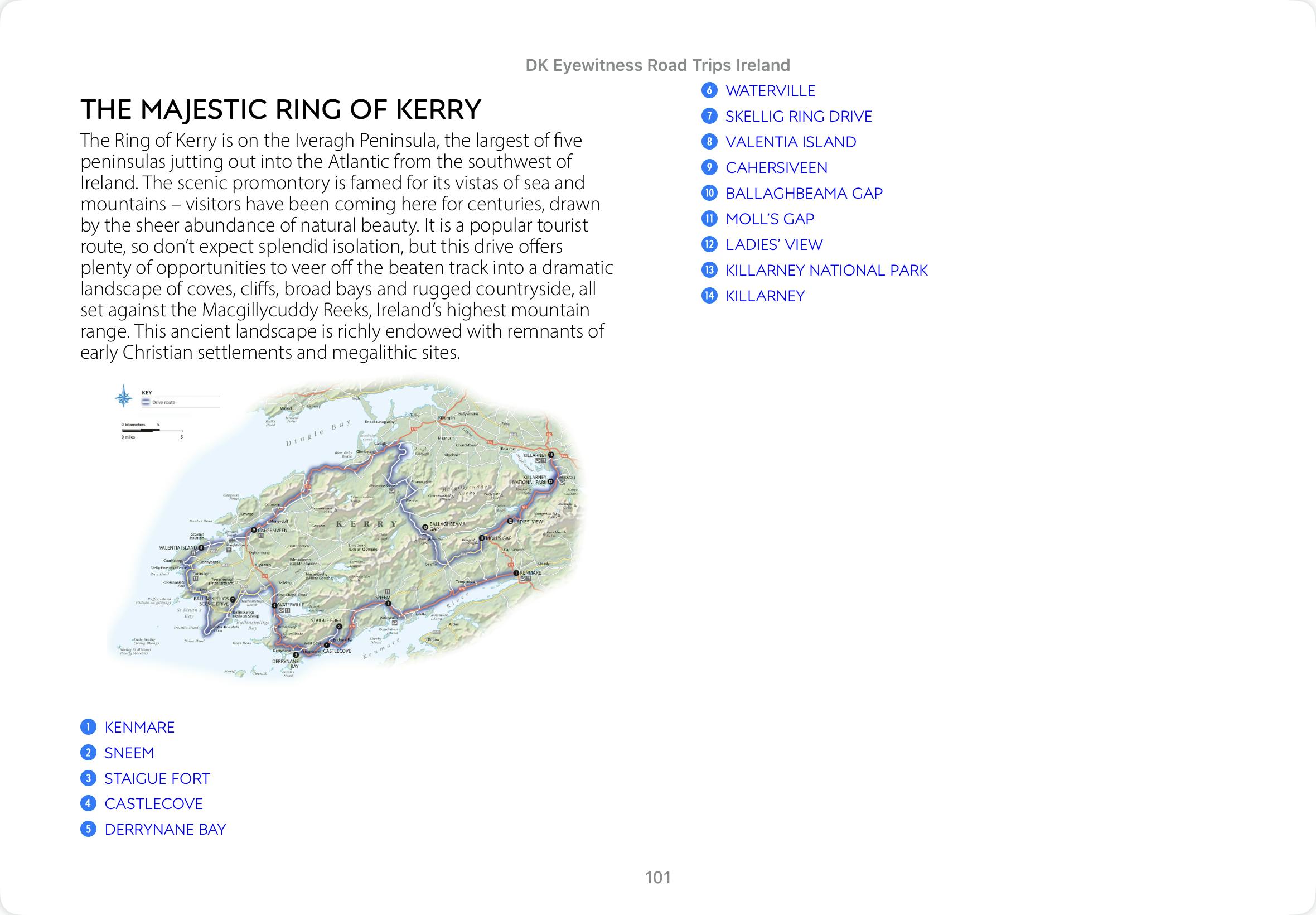Go to STAIGUE FORT section
Viewport: 1316px width, 915px height.
coord(157,778)
